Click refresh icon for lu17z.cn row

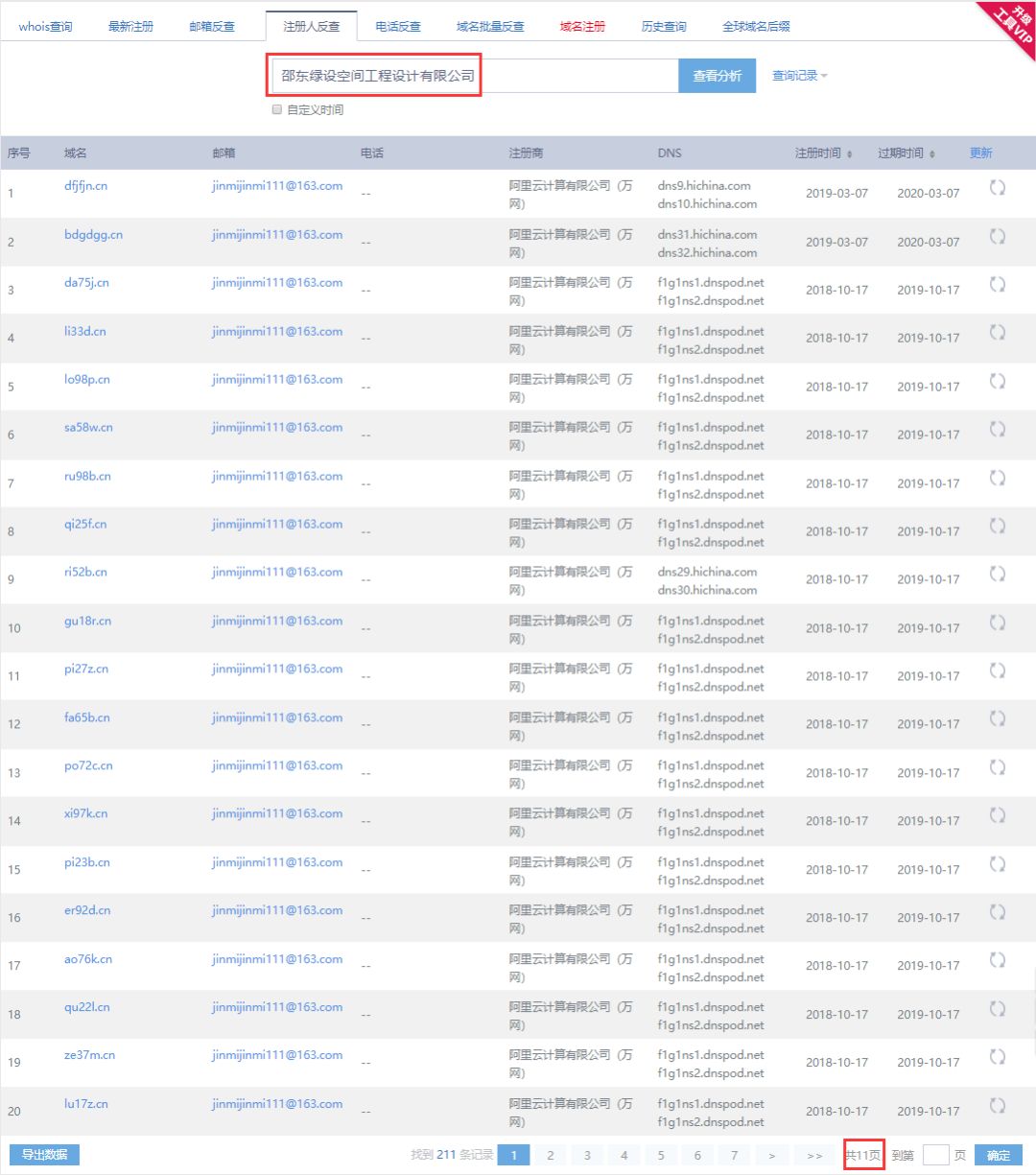pos(997,1105)
